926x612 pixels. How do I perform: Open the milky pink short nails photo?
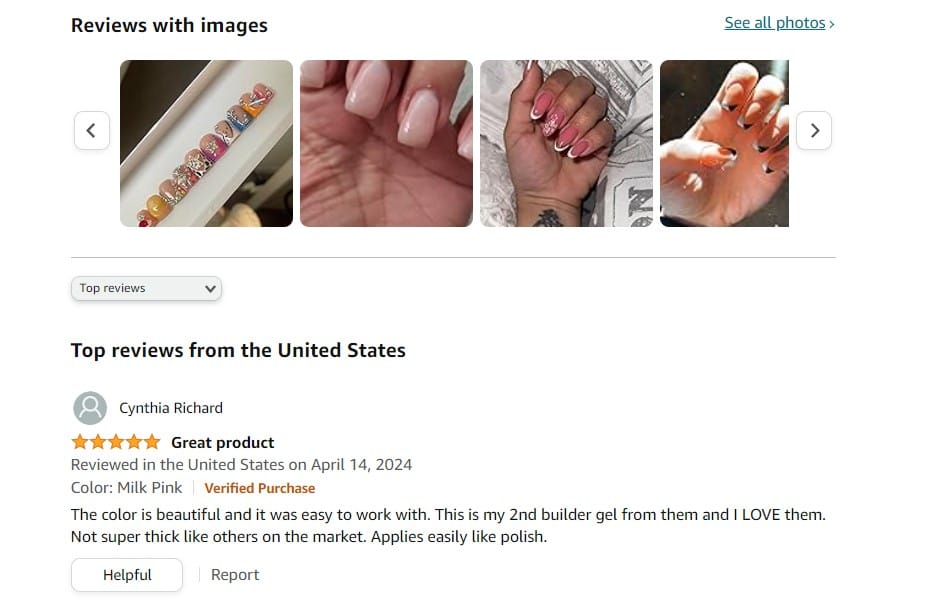pos(386,144)
